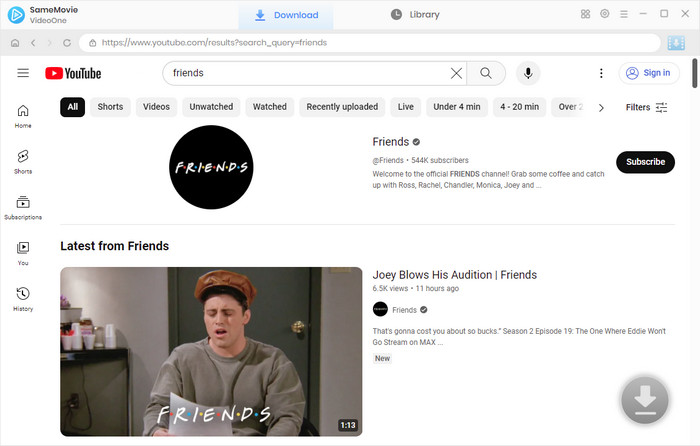
Task: Reload the page with refresh icon
Action: pos(67,43)
